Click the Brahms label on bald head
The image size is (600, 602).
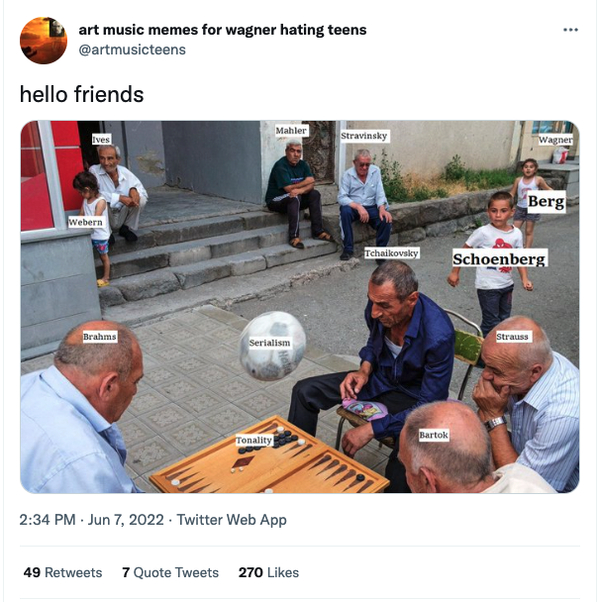100,337
